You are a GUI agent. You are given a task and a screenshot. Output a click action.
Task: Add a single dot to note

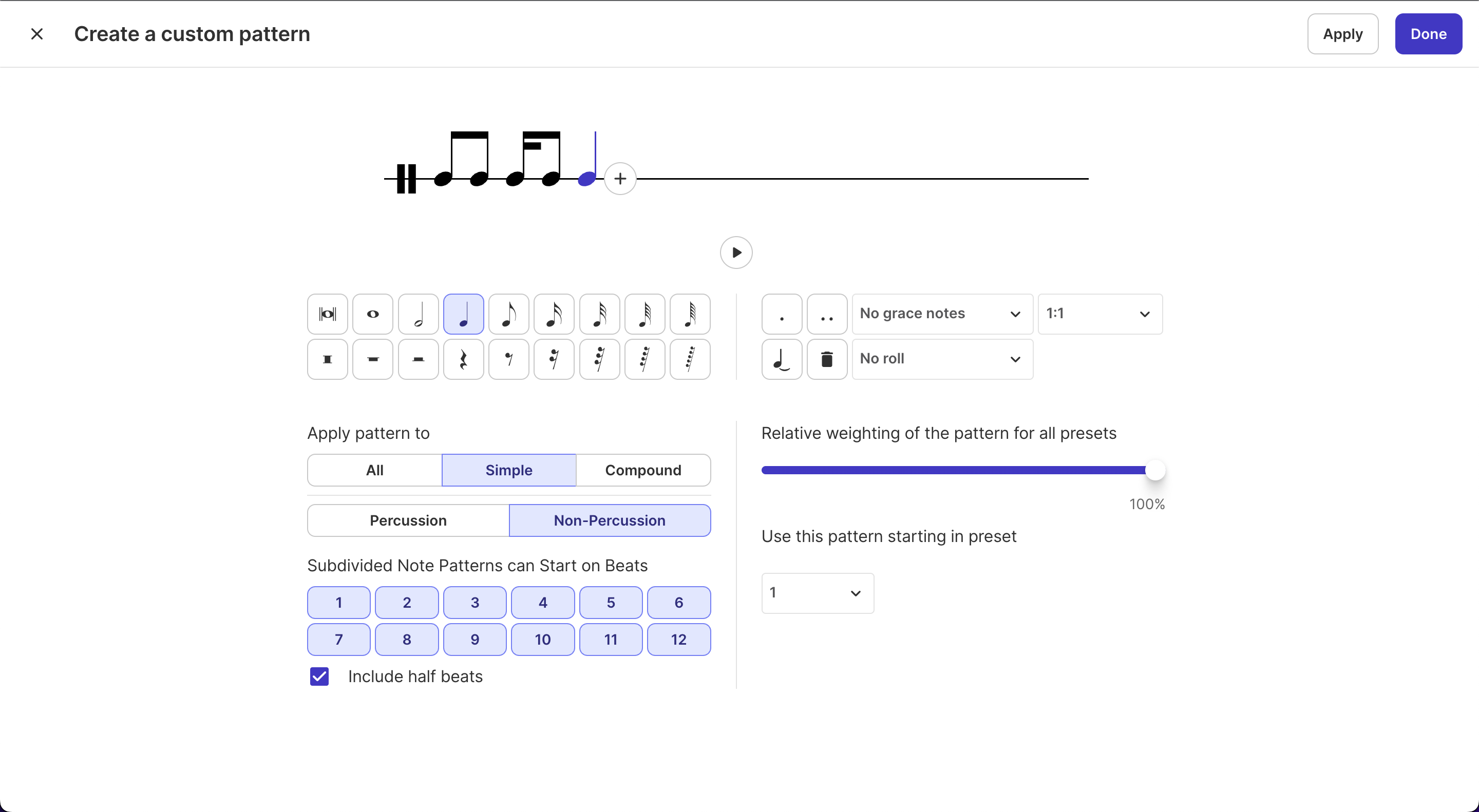pyautogui.click(x=782, y=314)
